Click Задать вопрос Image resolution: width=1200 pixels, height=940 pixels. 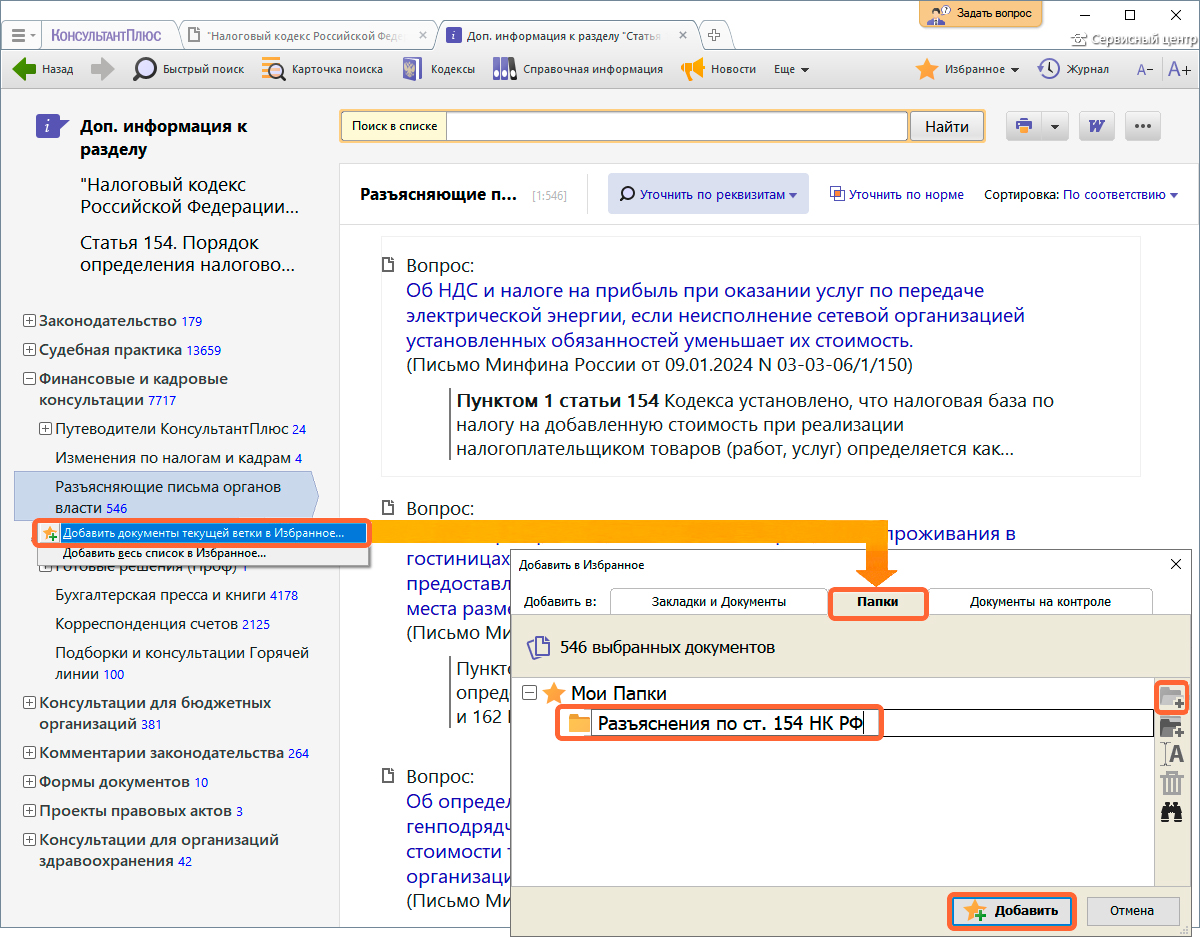[981, 14]
